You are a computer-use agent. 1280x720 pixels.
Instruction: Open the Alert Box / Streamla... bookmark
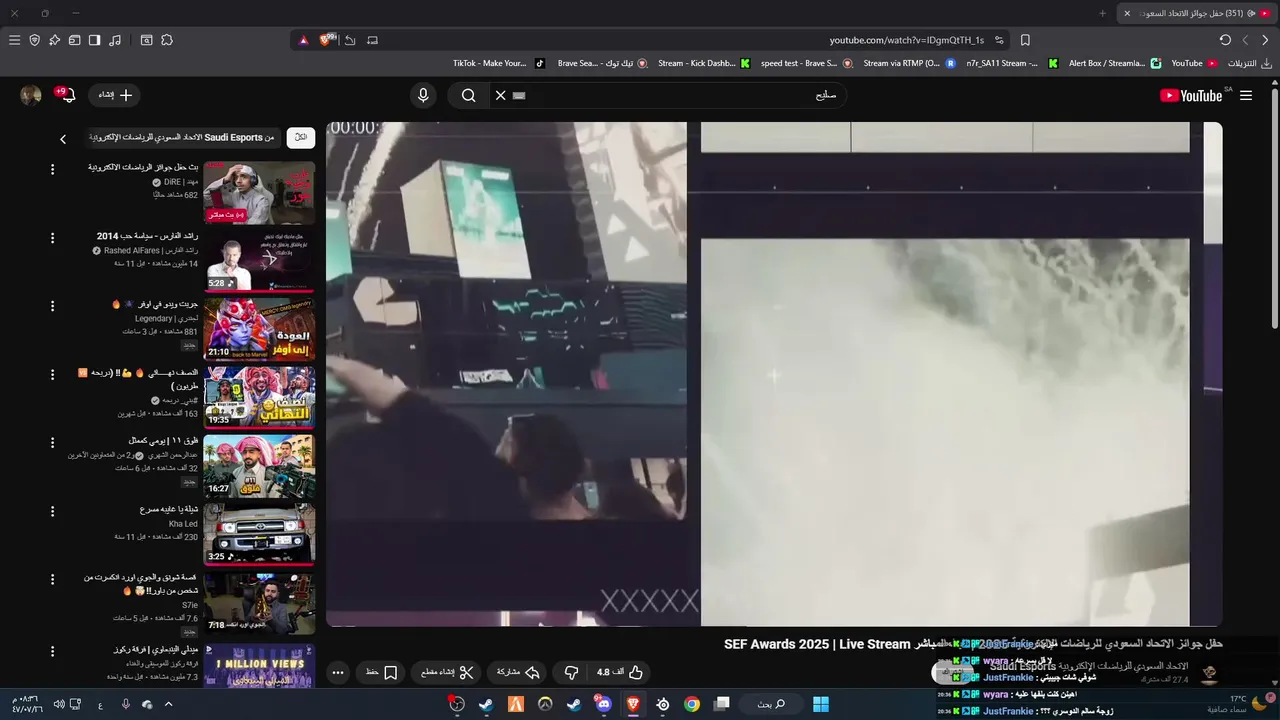tap(1115, 63)
